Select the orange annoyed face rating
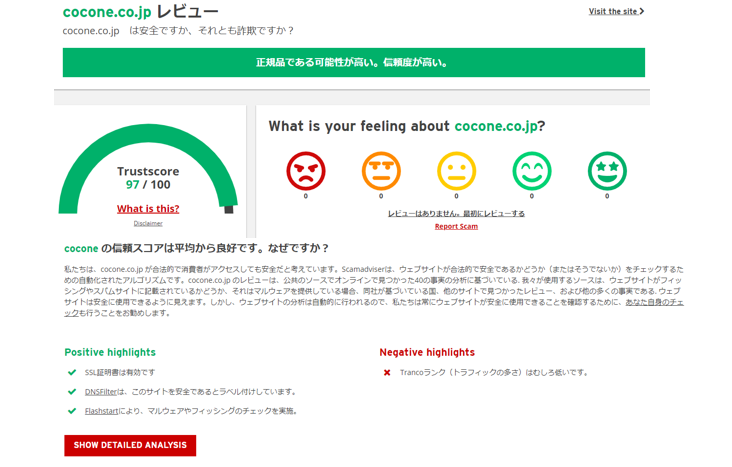The image size is (732, 467). click(381, 171)
